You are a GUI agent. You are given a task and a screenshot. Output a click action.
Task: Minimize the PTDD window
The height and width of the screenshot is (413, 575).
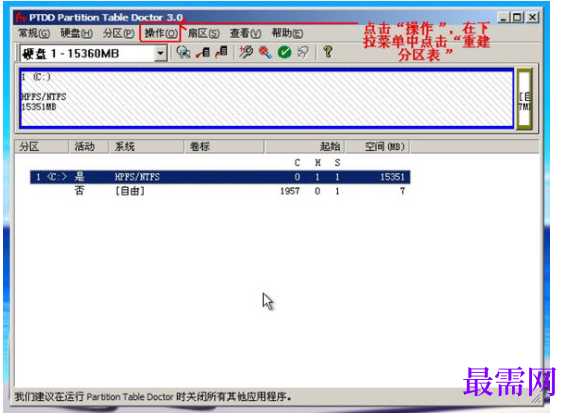[x=504, y=17]
